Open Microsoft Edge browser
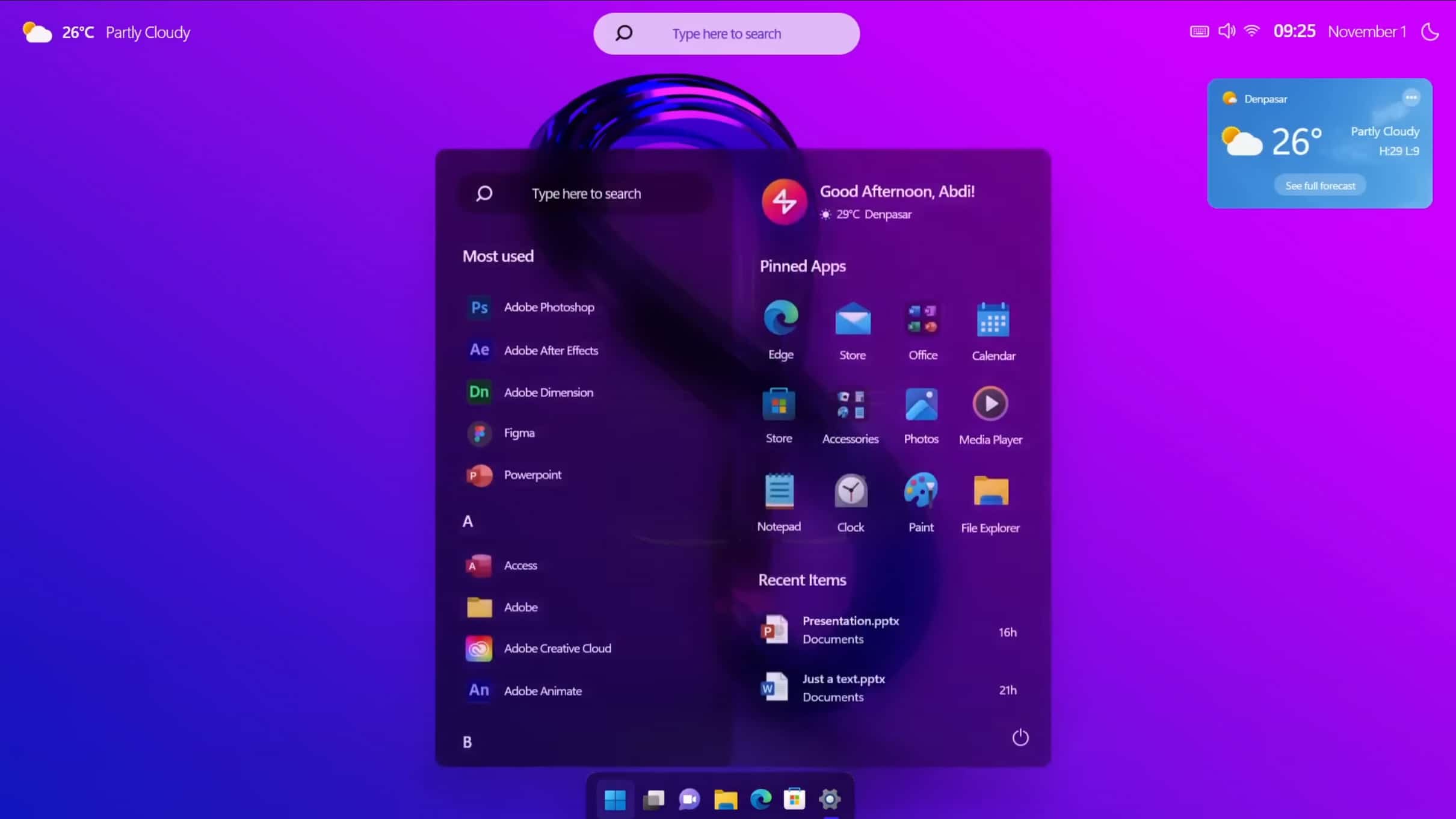The image size is (1456, 819). [x=780, y=318]
